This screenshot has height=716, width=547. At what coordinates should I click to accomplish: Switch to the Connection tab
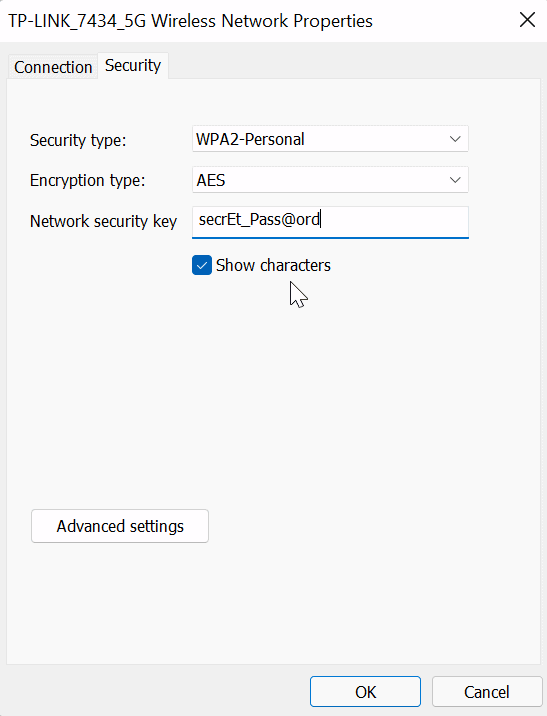[x=53, y=67]
